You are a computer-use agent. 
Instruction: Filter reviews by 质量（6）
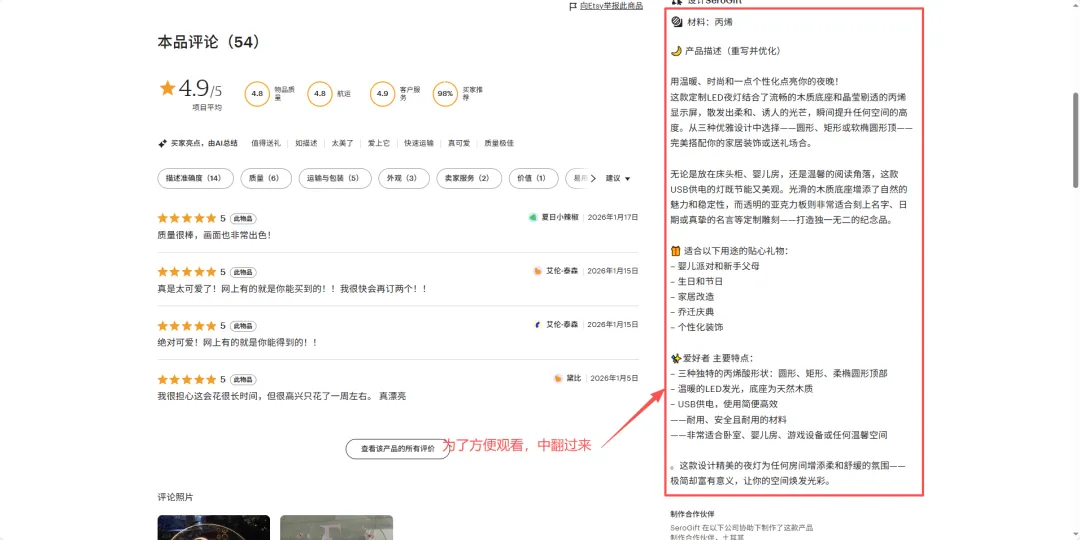(266, 178)
